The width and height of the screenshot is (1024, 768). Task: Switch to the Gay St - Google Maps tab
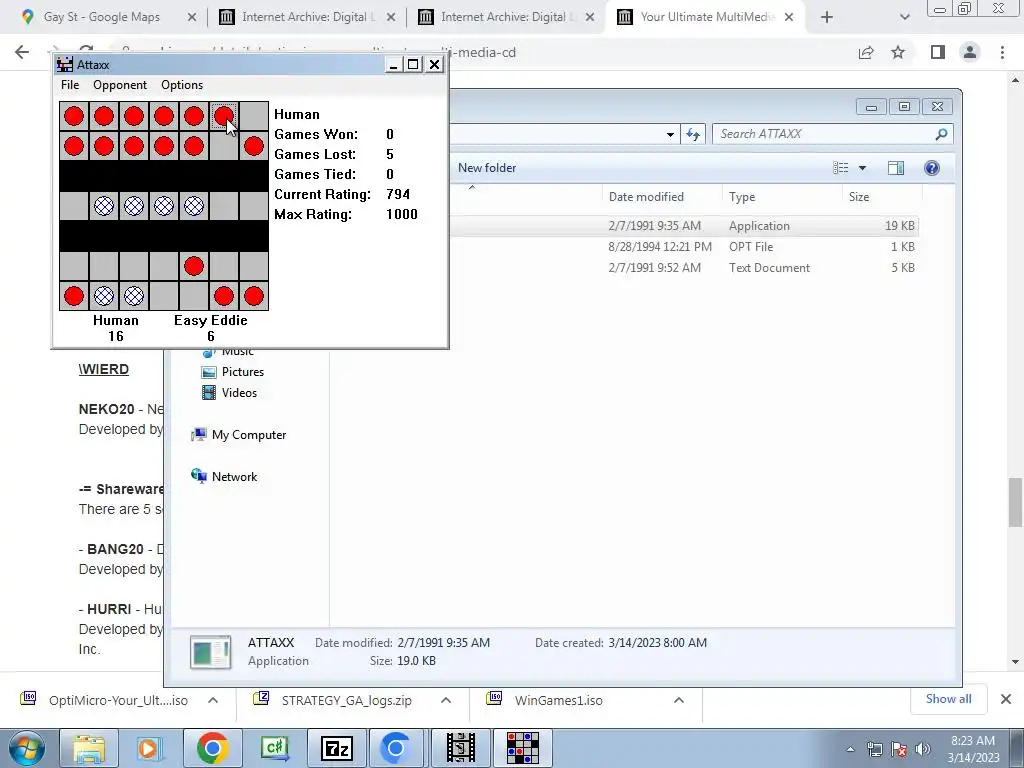pos(102,17)
